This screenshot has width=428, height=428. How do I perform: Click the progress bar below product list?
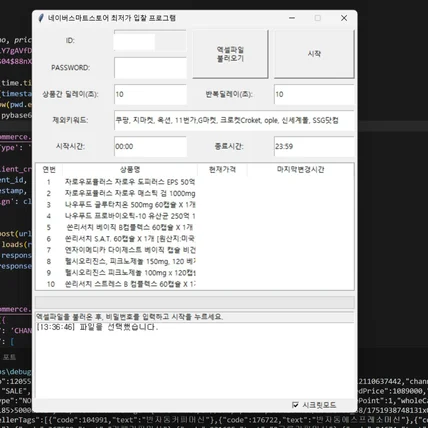click(195, 303)
